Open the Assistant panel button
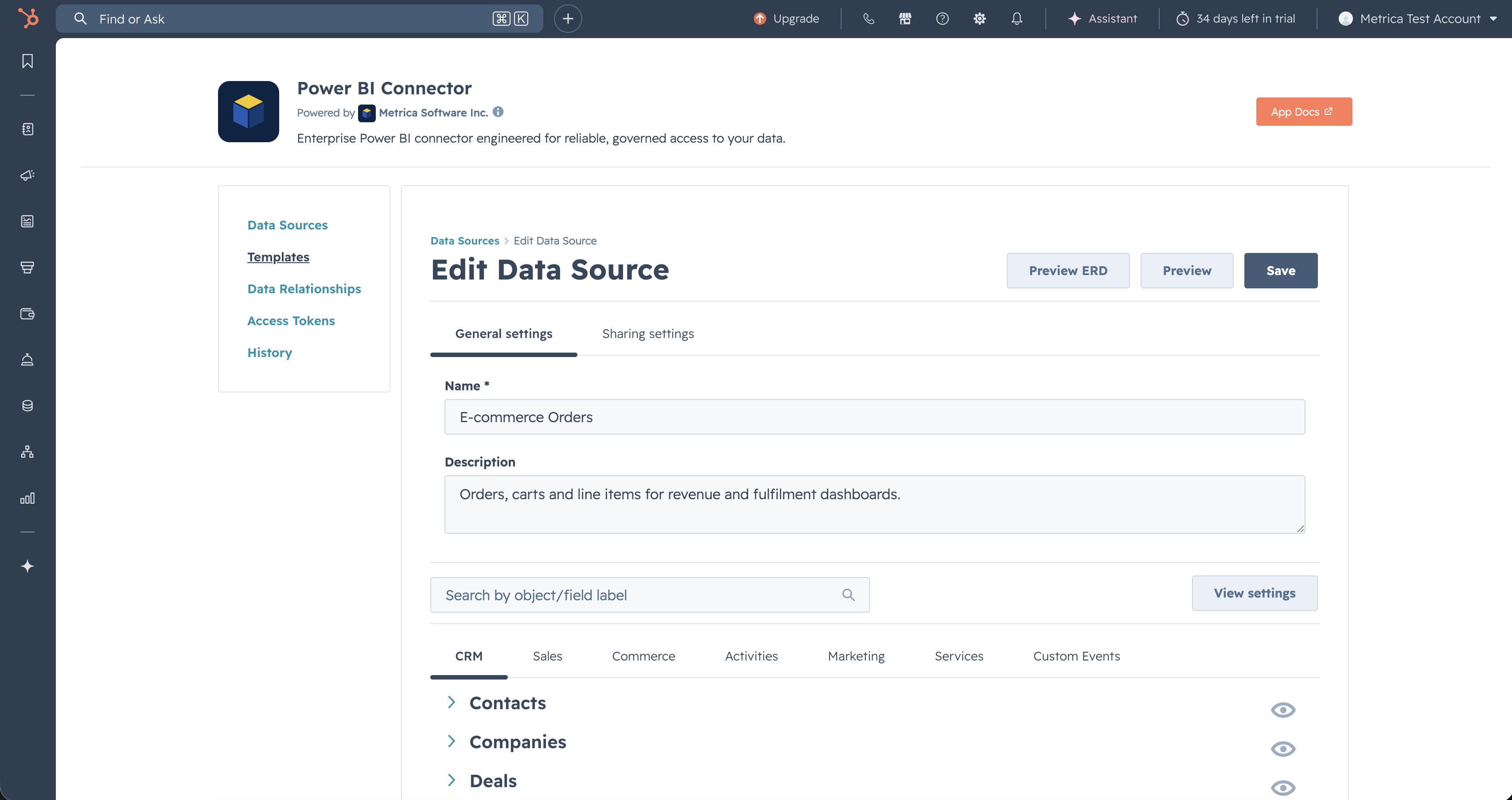1512x800 pixels. (1102, 19)
